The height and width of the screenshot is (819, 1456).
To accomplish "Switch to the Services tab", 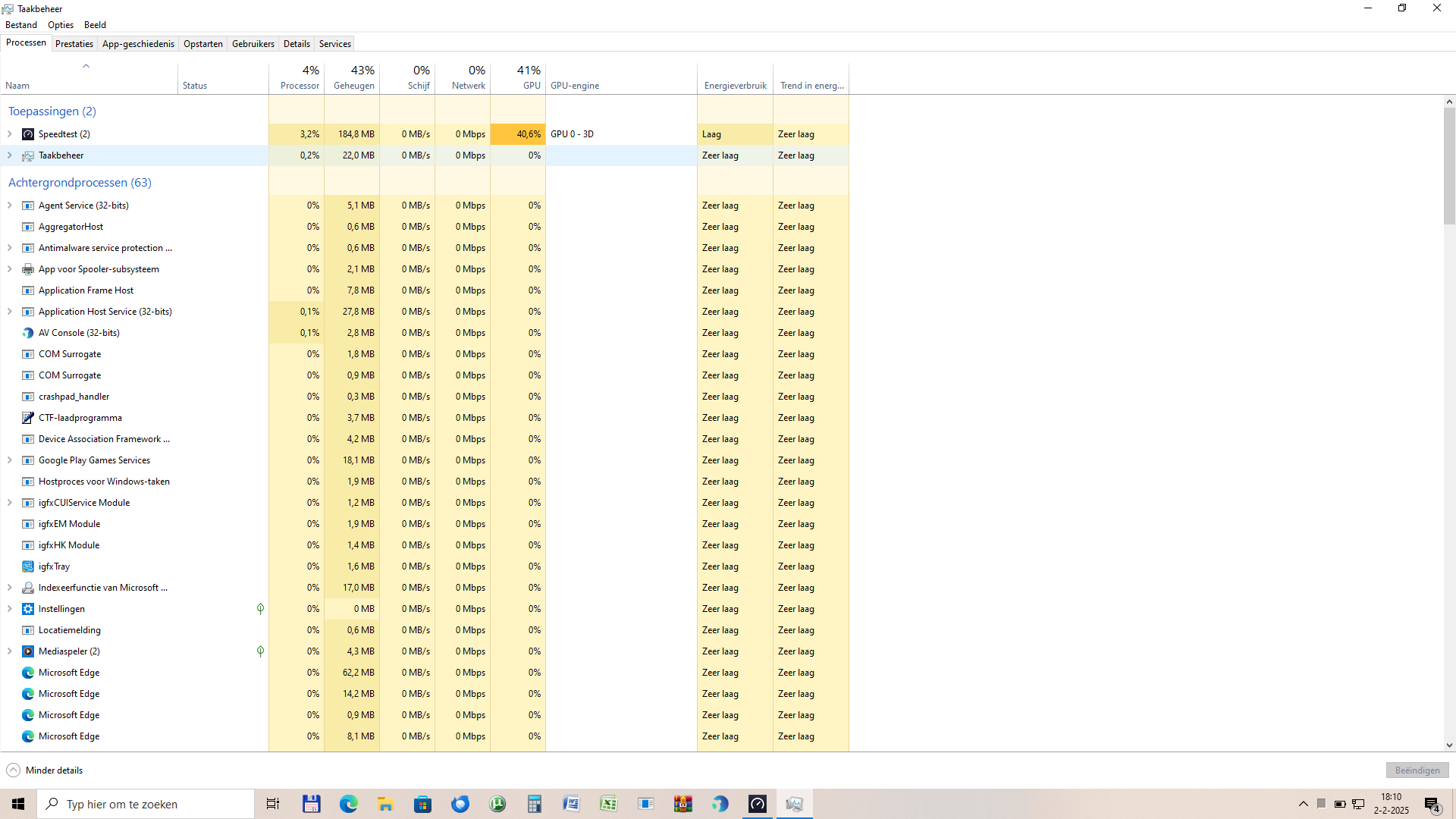I will [x=334, y=44].
